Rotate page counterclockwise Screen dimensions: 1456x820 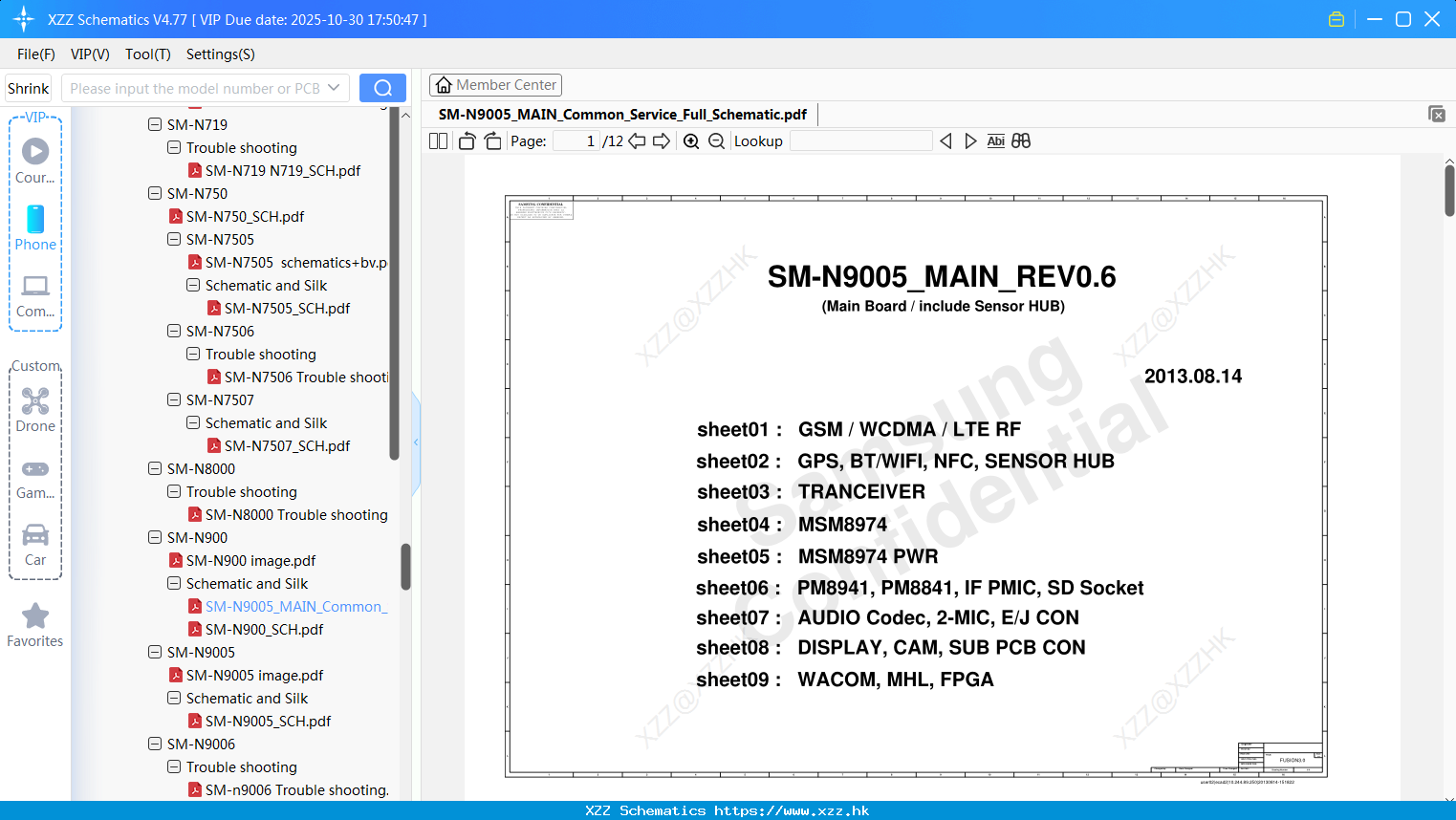[467, 140]
